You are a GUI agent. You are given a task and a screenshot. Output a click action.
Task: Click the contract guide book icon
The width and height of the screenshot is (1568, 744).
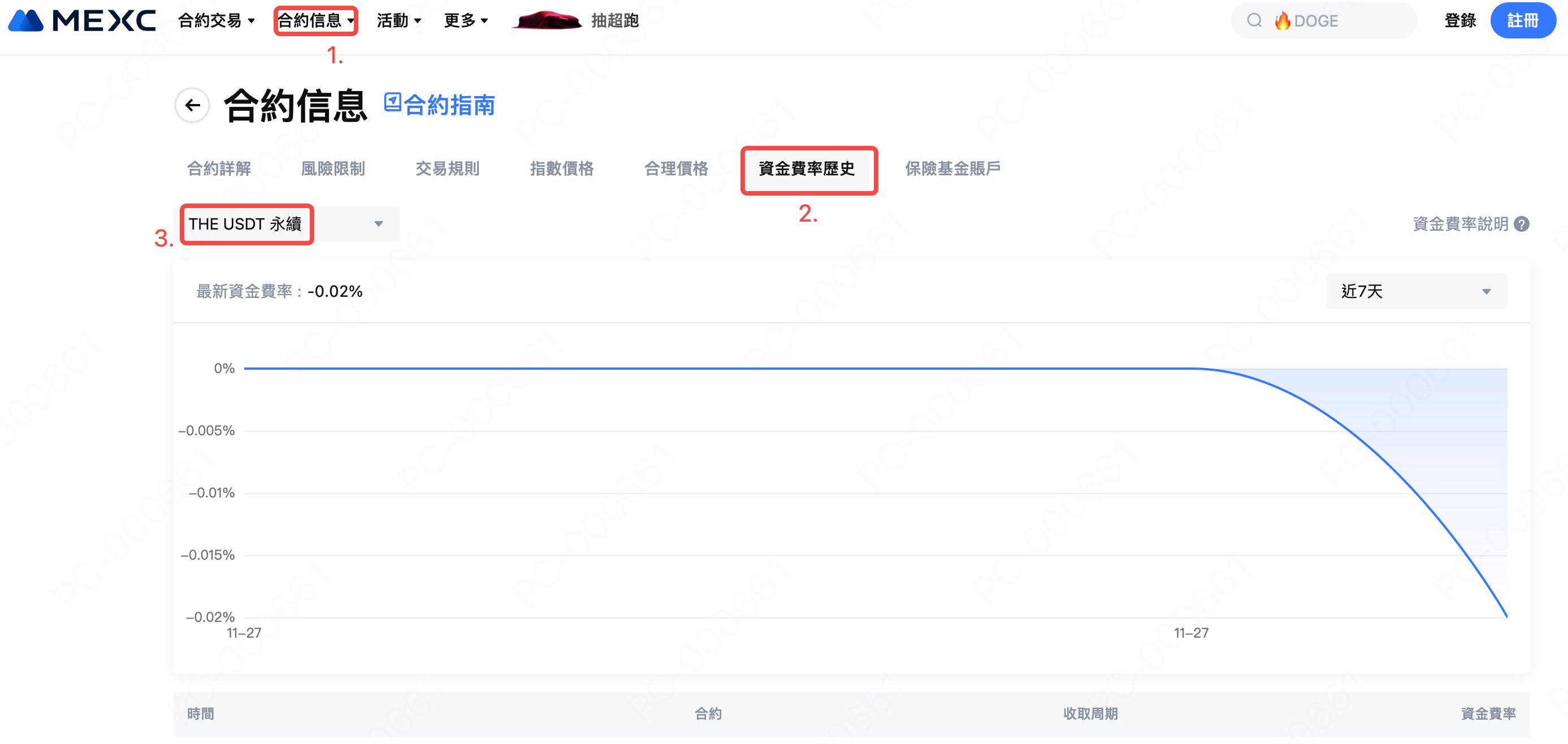[393, 102]
